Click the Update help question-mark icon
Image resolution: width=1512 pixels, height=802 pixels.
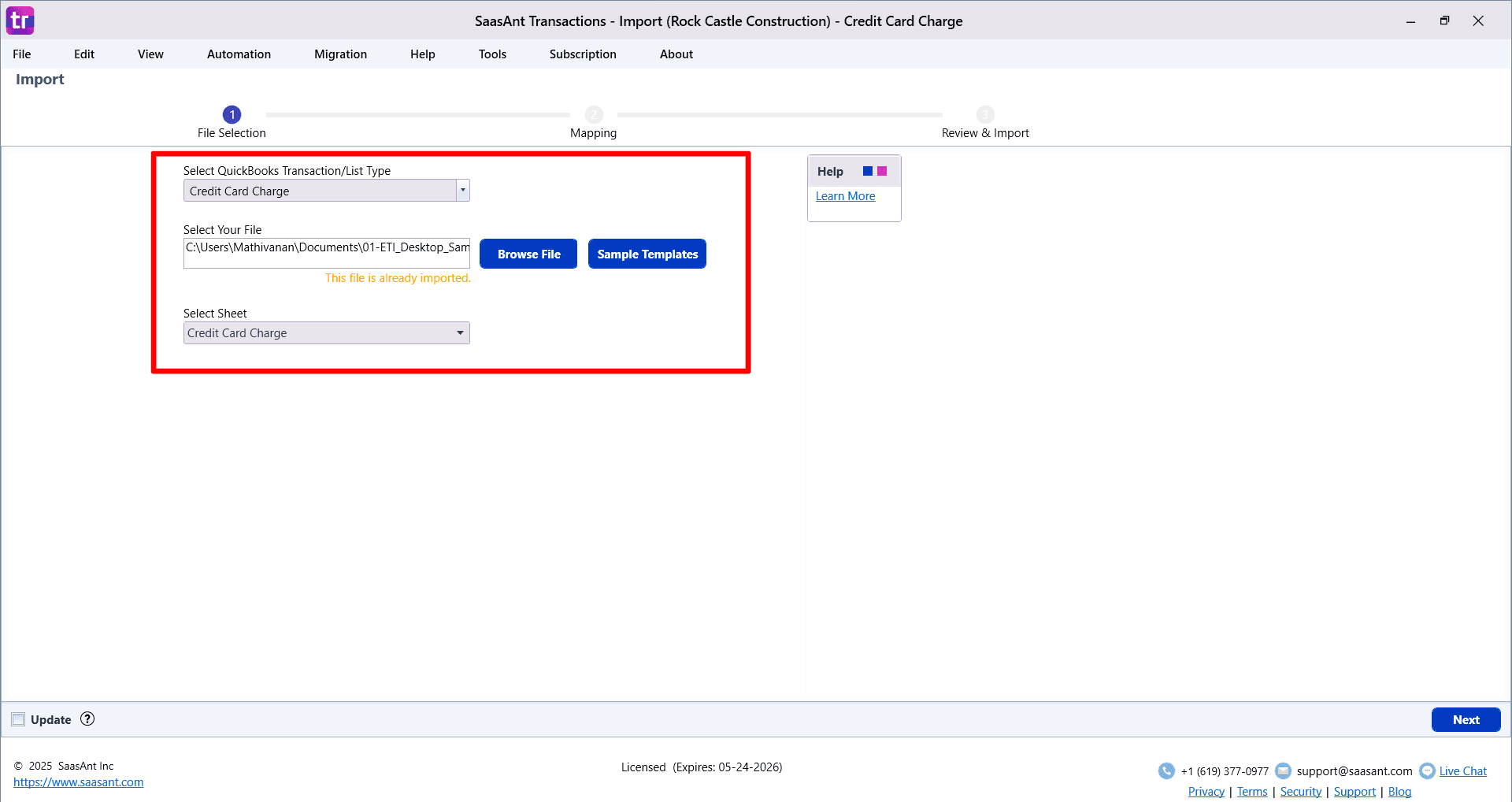point(87,718)
